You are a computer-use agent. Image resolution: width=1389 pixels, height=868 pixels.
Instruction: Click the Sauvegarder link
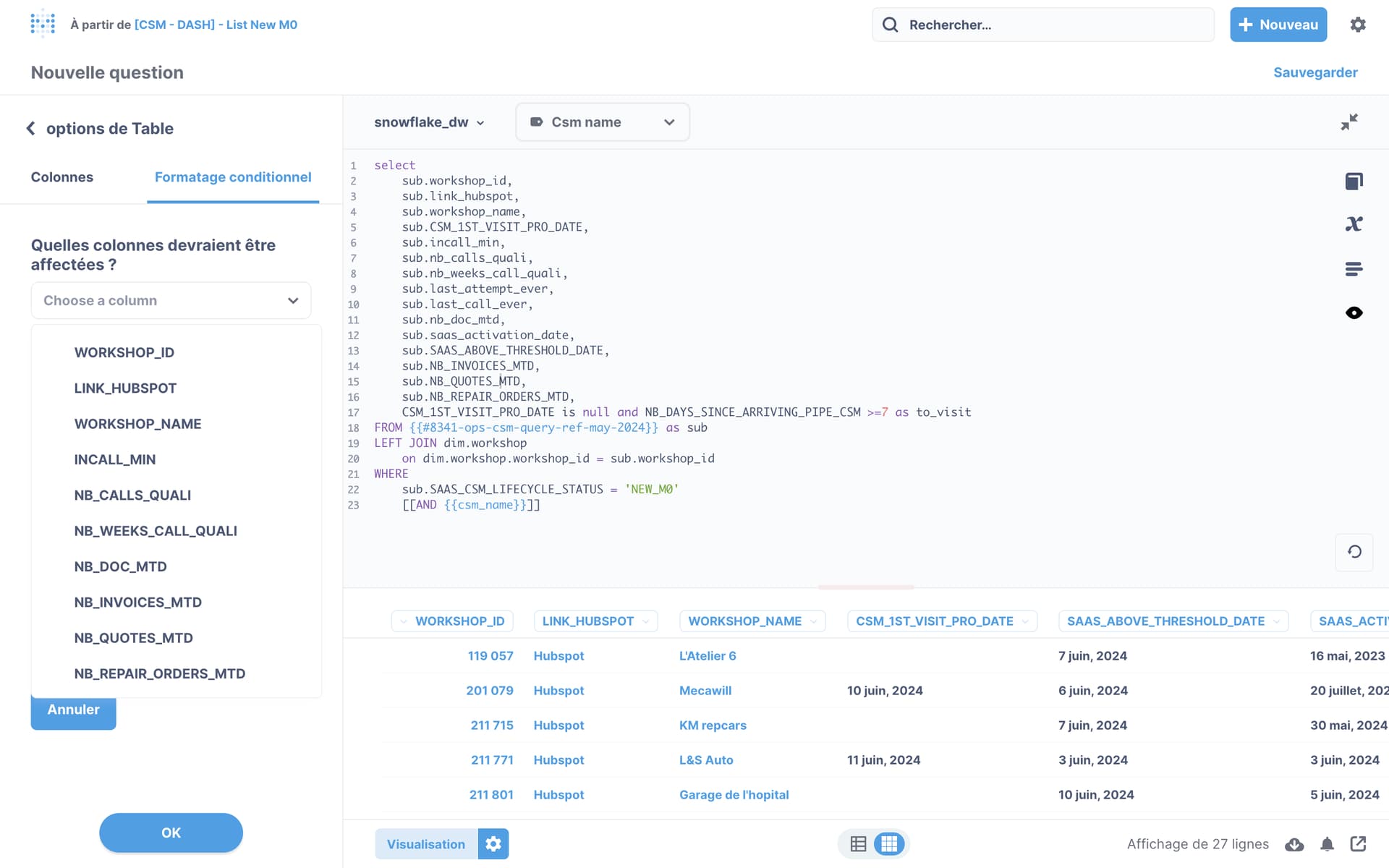click(1314, 72)
